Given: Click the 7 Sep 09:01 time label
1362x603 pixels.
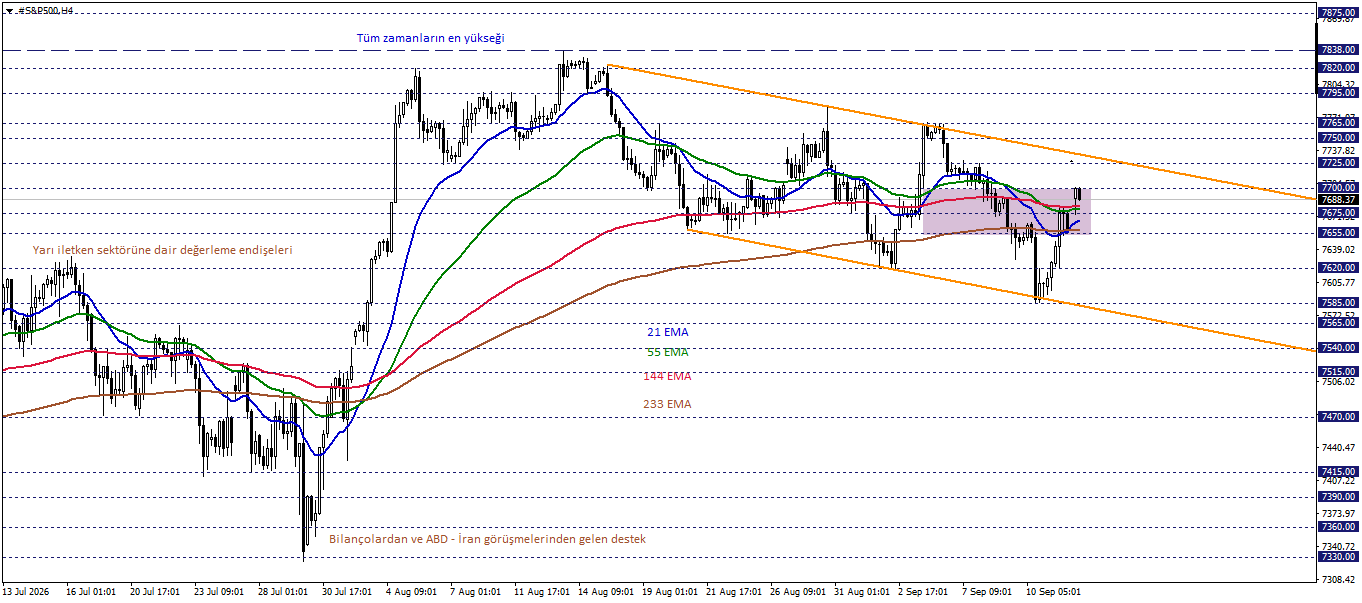Looking at the screenshot, I should coord(989,592).
